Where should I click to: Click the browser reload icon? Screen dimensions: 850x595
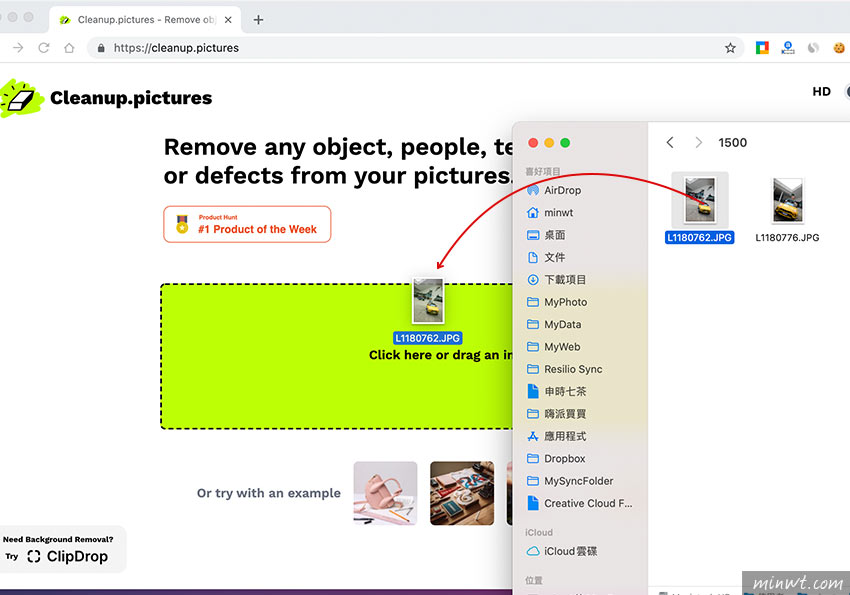tap(44, 48)
